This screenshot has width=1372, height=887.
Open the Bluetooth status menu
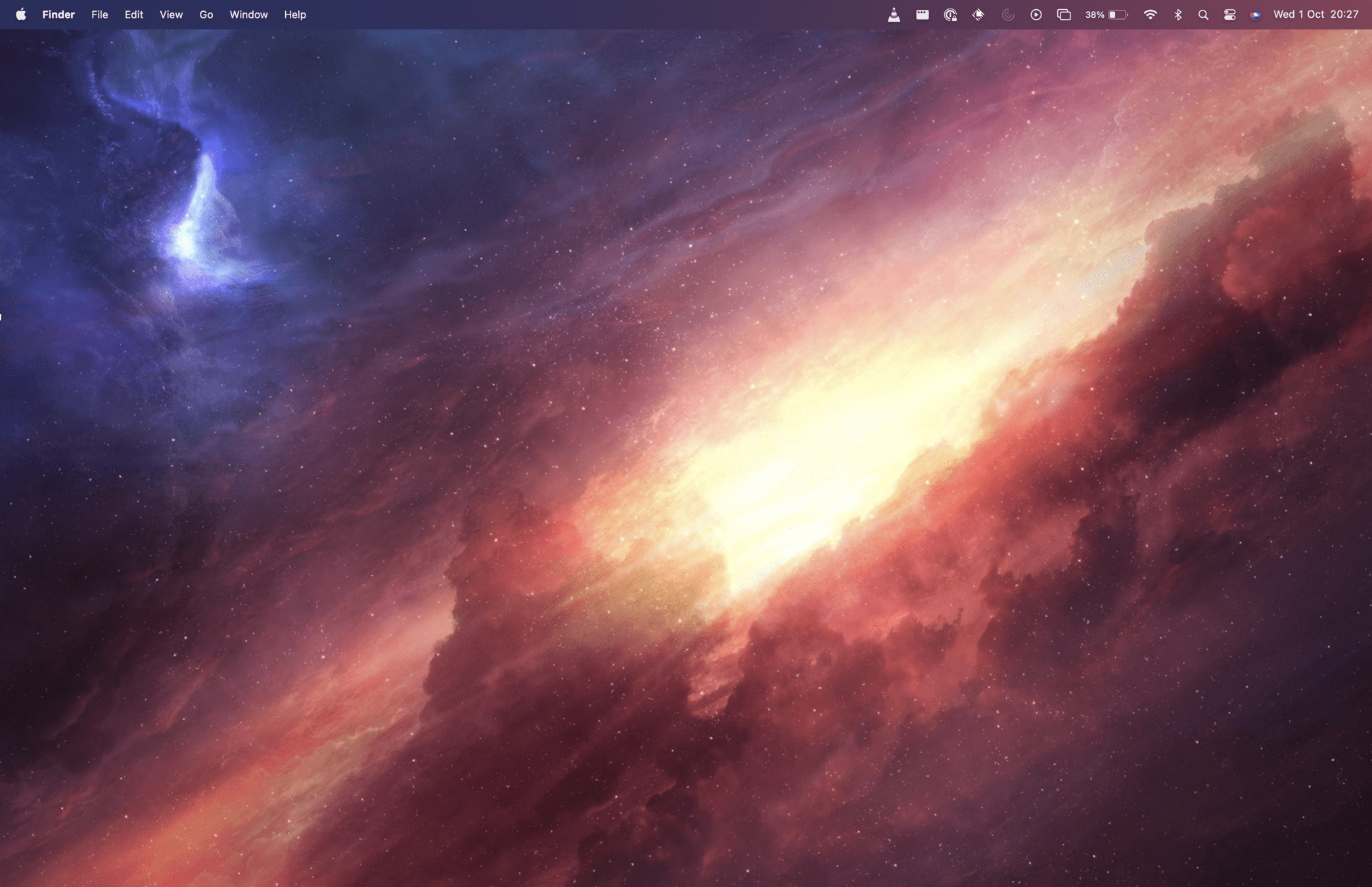tap(1178, 14)
